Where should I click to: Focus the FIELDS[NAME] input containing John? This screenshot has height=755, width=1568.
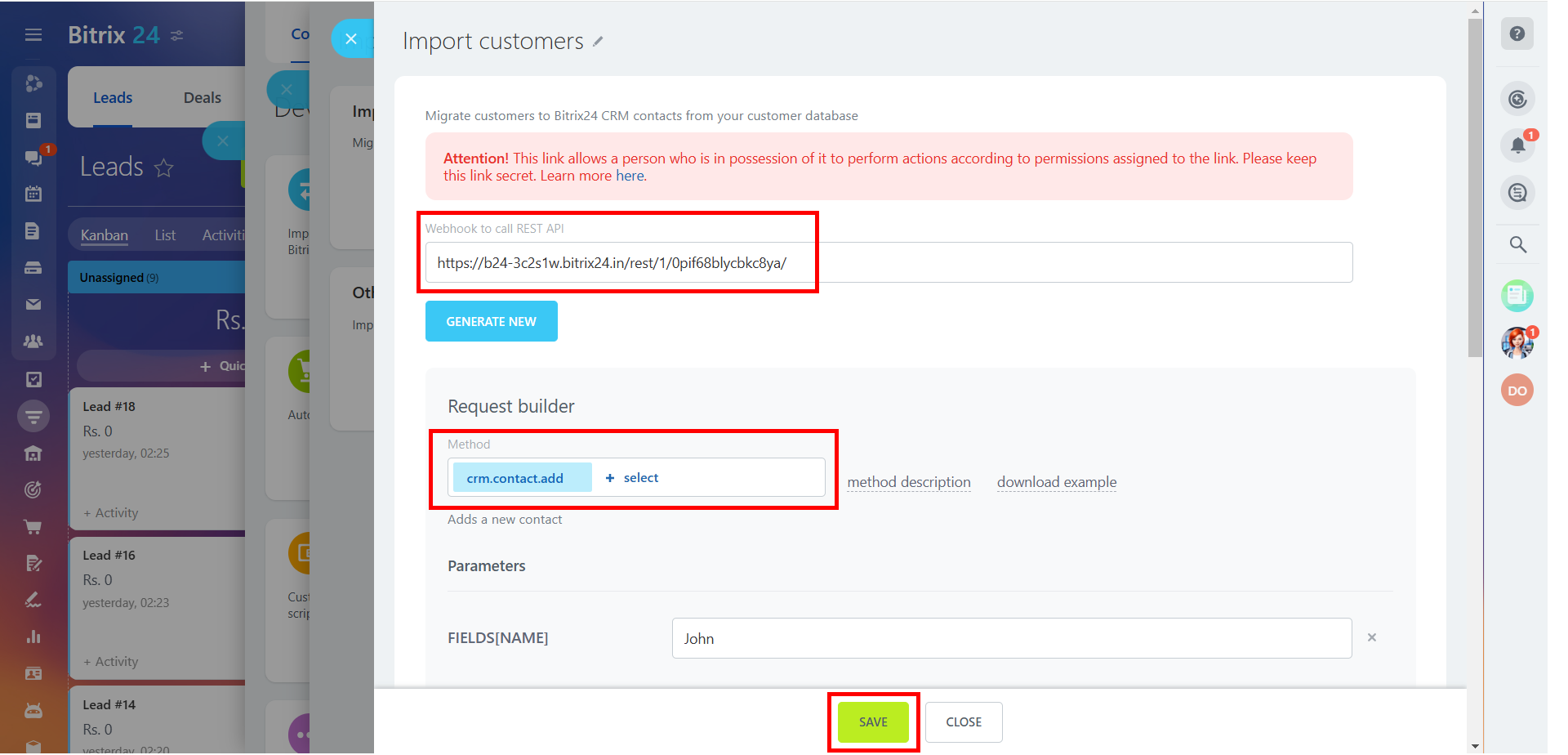click(x=1012, y=638)
